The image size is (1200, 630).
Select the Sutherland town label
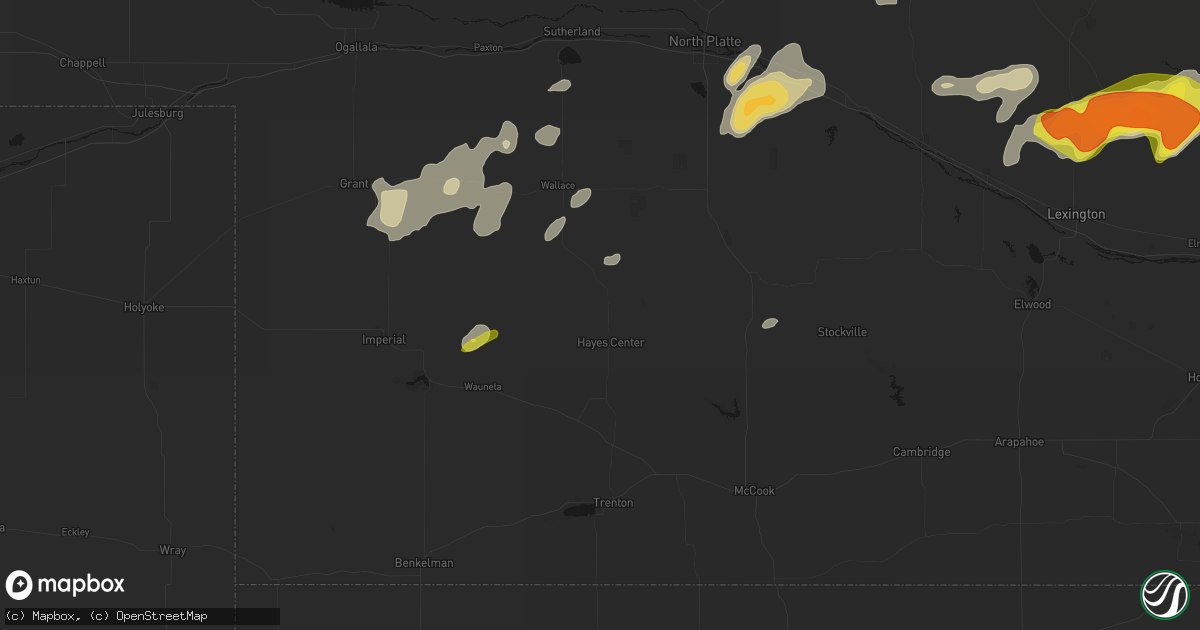coord(572,31)
